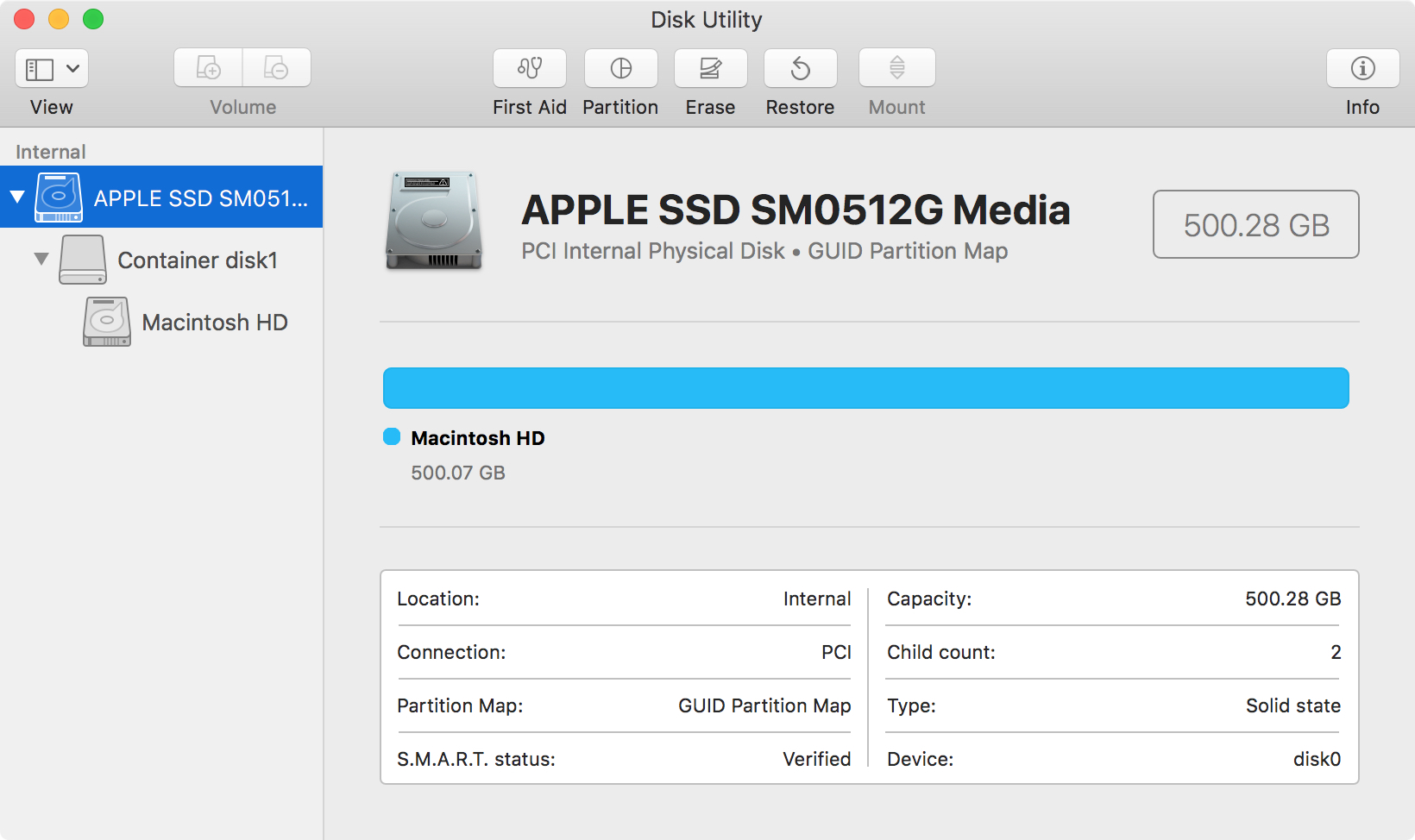
Task: Click the Internal section header
Action: click(50, 151)
